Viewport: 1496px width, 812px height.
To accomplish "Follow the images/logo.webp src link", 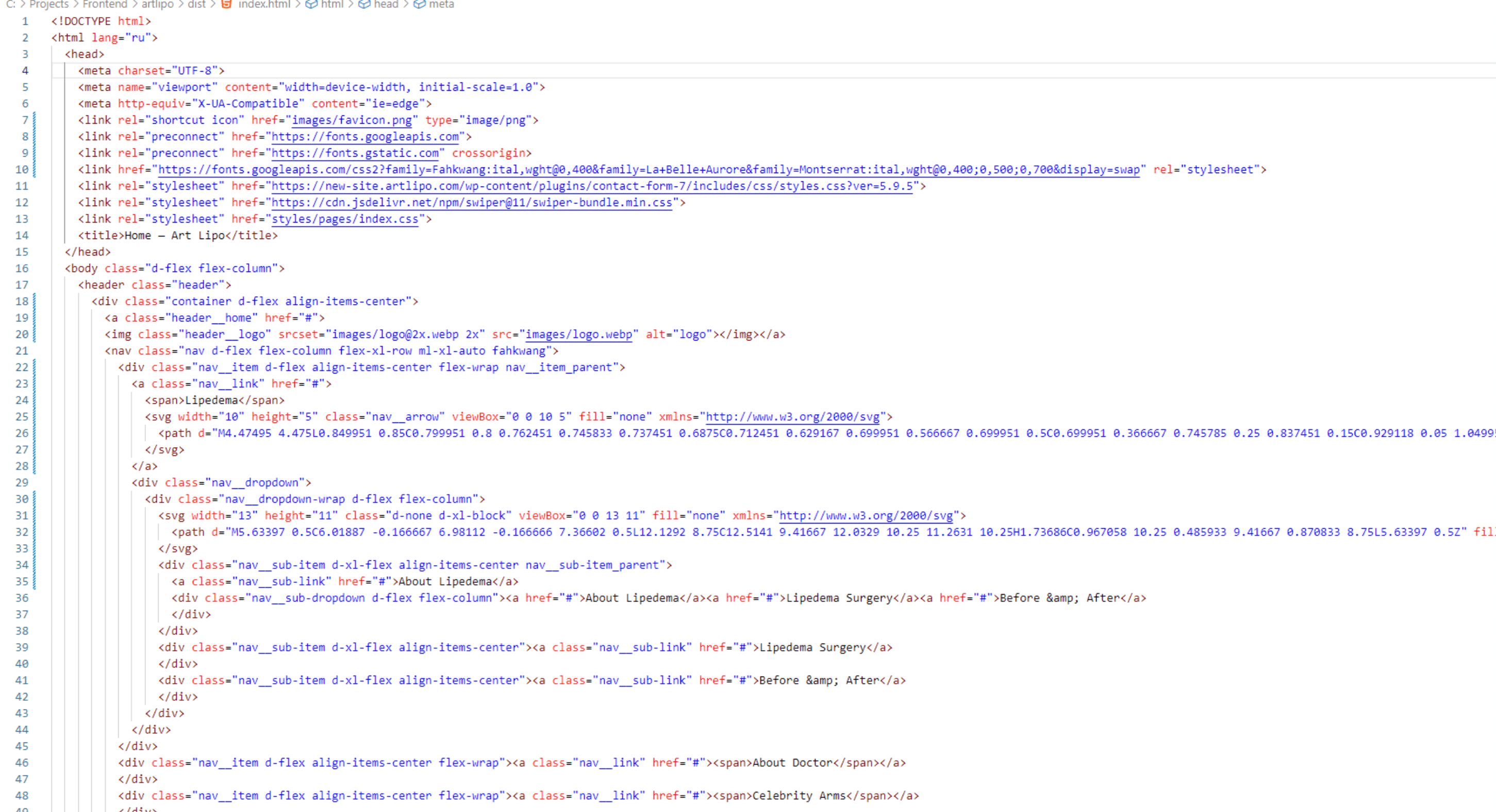I will (x=578, y=335).
